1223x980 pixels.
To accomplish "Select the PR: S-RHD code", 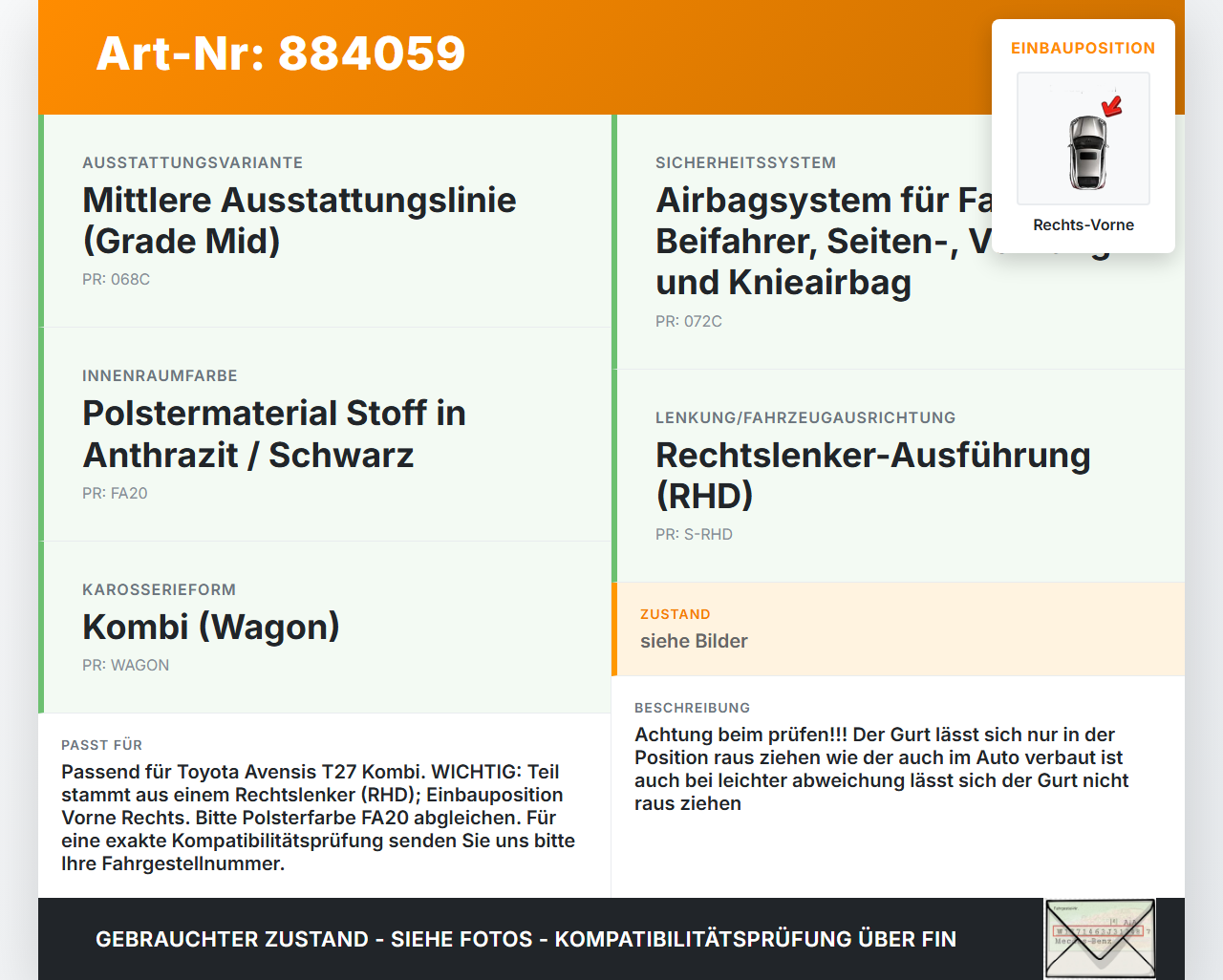I will (x=694, y=535).
